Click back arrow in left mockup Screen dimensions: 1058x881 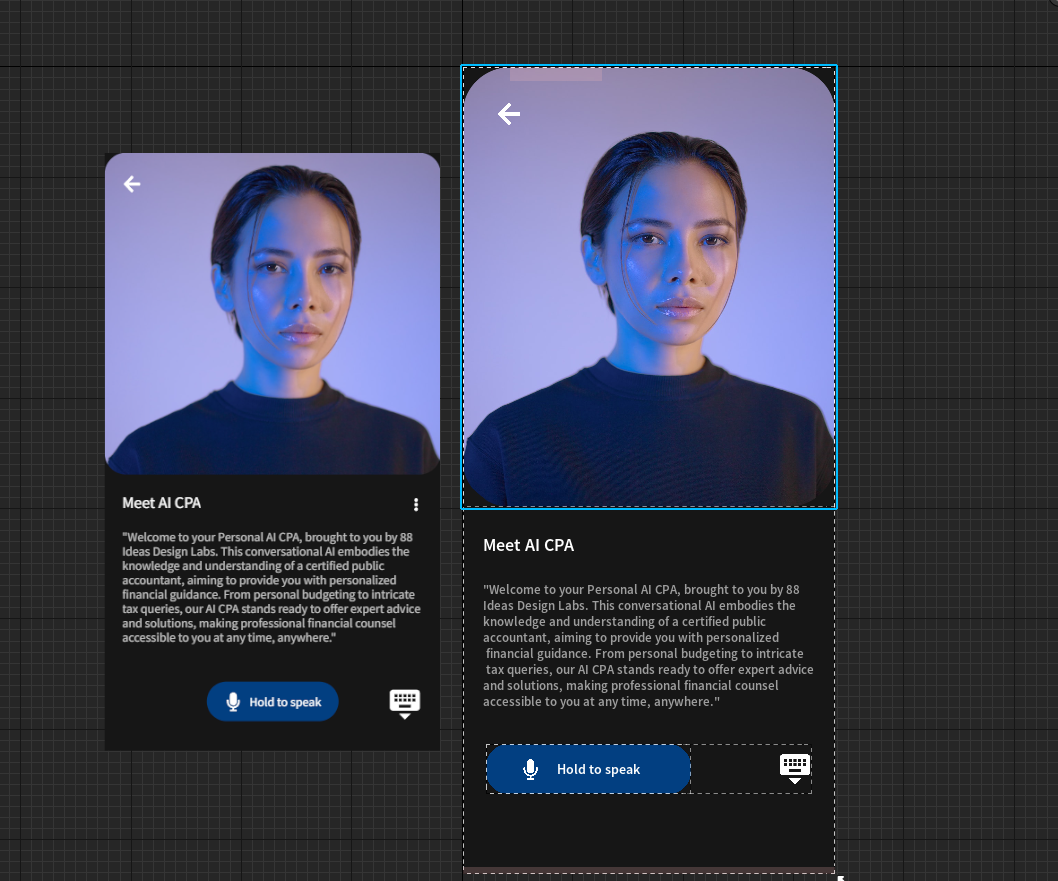click(132, 183)
